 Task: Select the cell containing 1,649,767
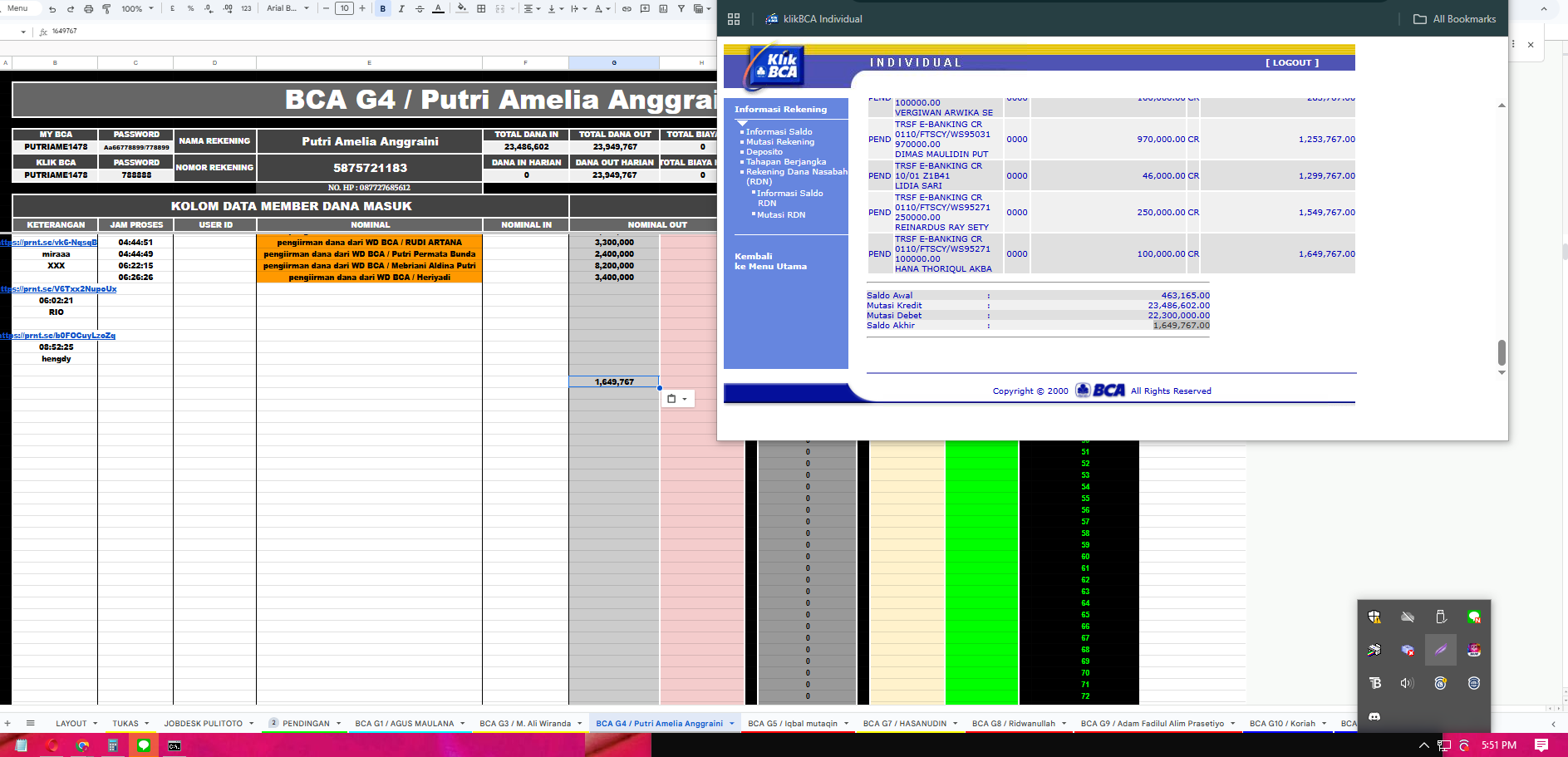tap(614, 381)
